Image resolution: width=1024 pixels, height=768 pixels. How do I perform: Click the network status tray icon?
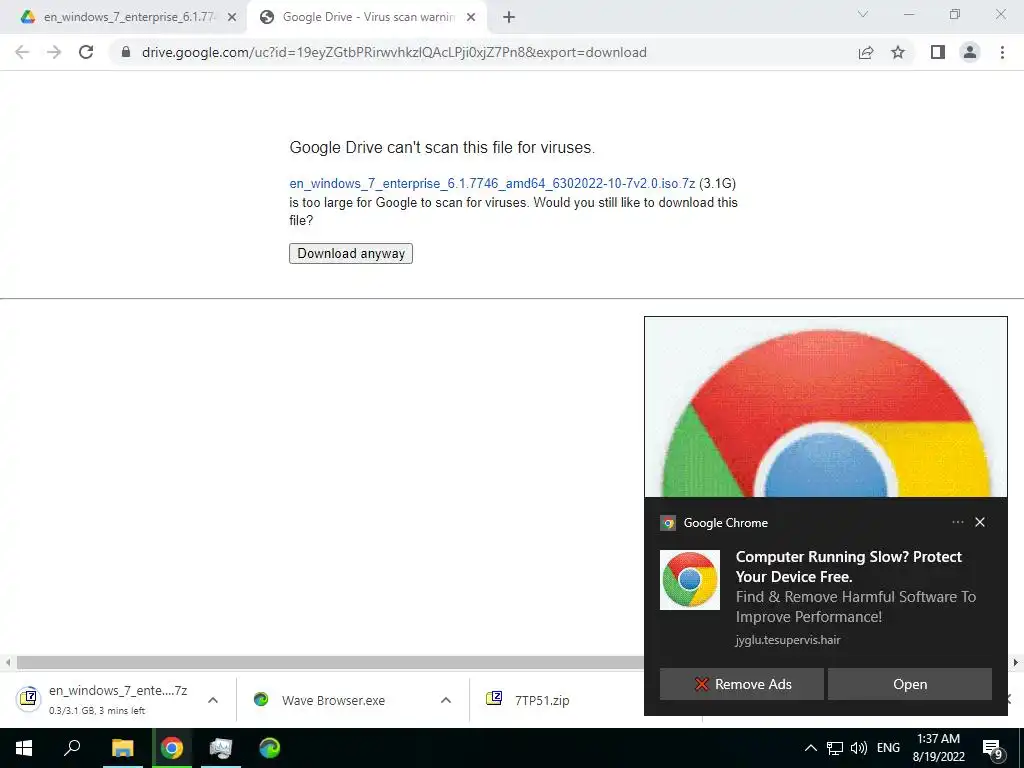835,748
